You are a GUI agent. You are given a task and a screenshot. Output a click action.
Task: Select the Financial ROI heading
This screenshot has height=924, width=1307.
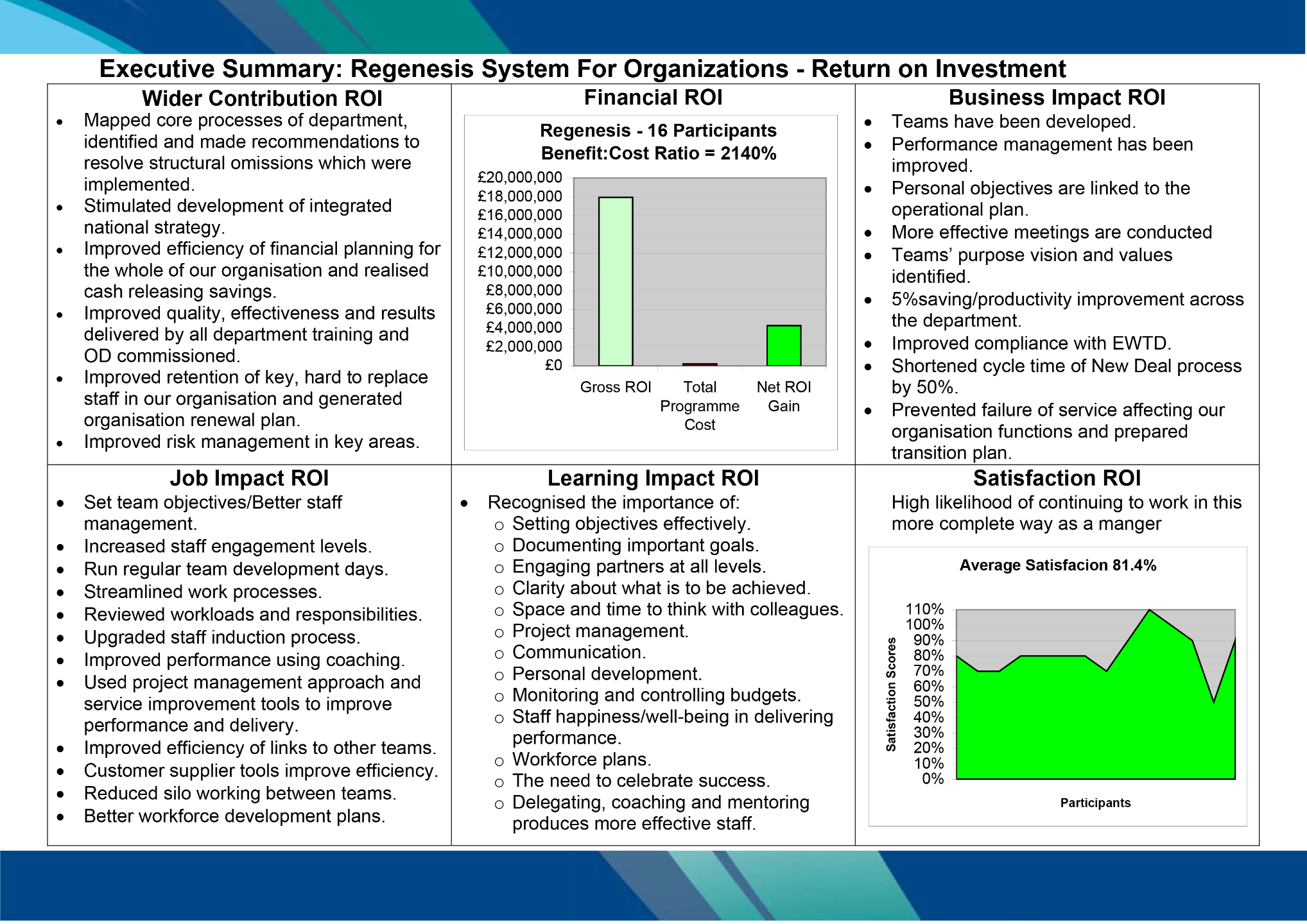coord(653,98)
